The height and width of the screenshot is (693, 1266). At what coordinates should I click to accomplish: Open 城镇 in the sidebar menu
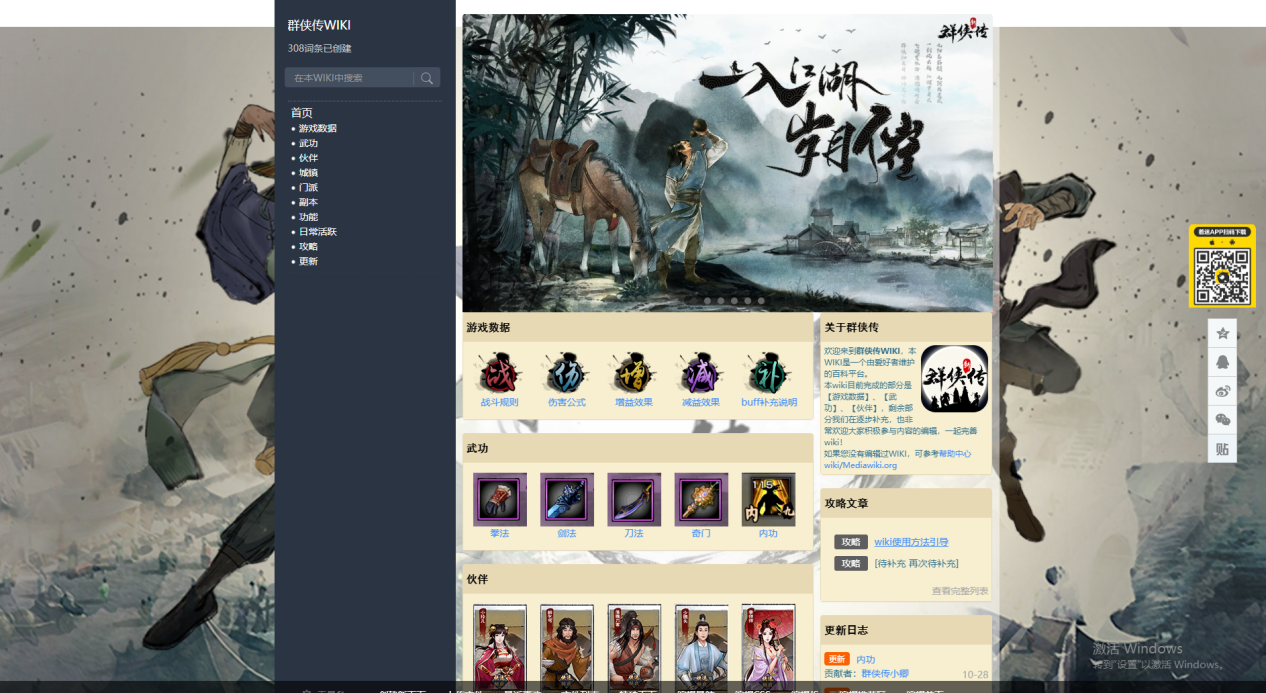[308, 172]
